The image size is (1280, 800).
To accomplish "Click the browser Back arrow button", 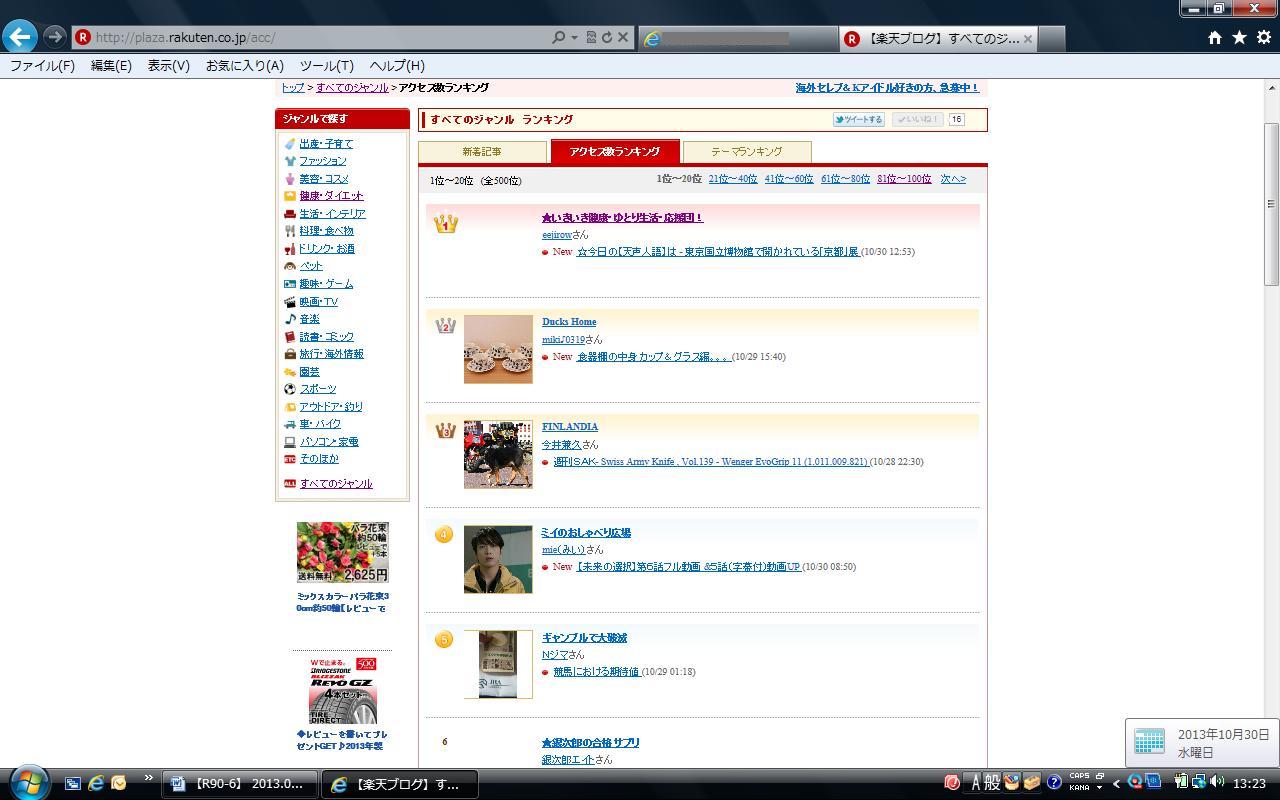I will click(x=20, y=37).
